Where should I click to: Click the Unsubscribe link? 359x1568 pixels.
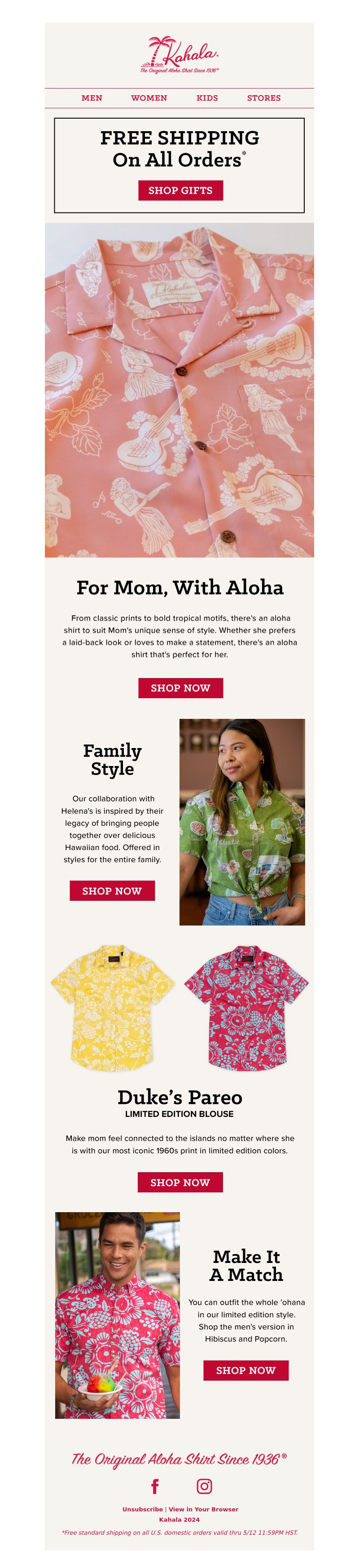(142, 1509)
